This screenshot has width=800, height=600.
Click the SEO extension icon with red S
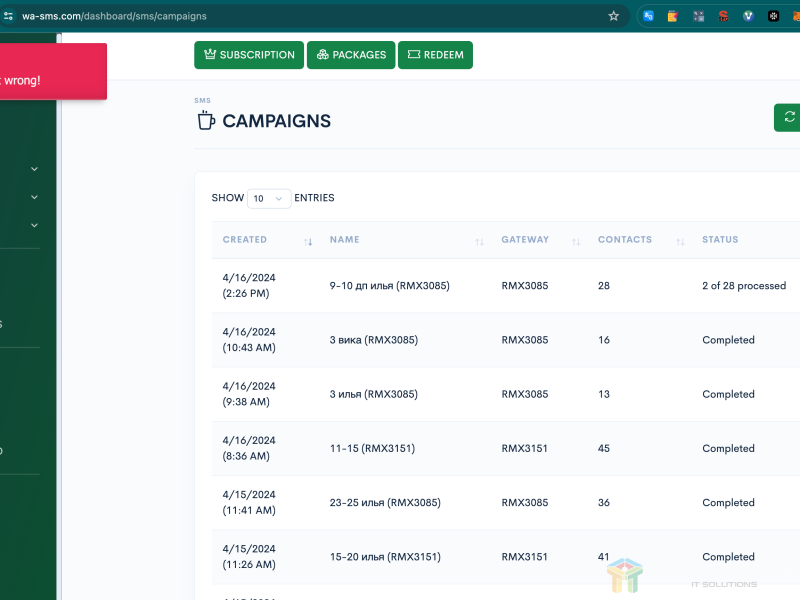(x=723, y=16)
